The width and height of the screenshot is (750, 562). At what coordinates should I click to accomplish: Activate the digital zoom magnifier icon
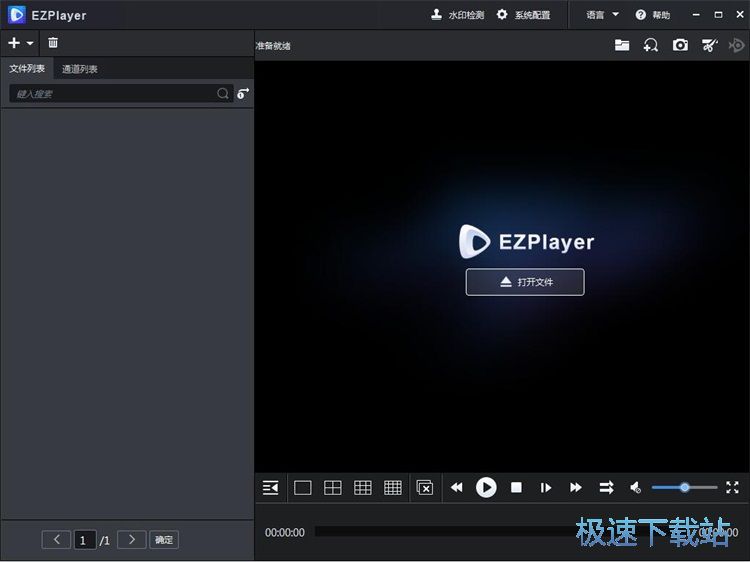pos(651,45)
